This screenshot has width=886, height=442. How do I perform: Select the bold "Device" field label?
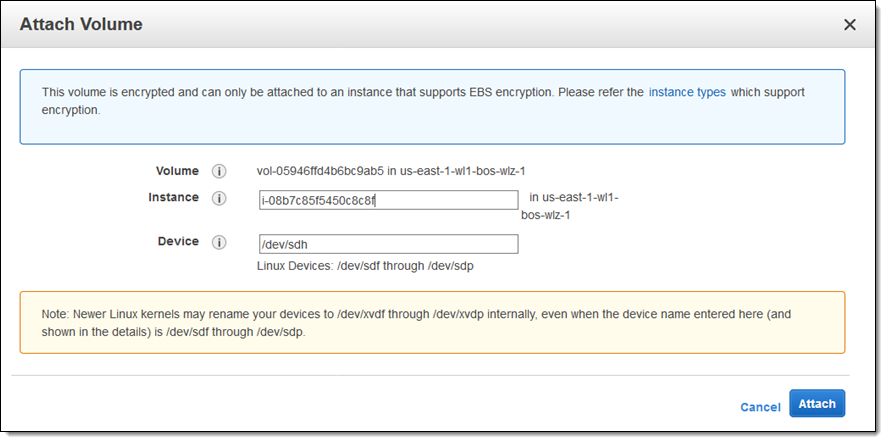point(177,242)
